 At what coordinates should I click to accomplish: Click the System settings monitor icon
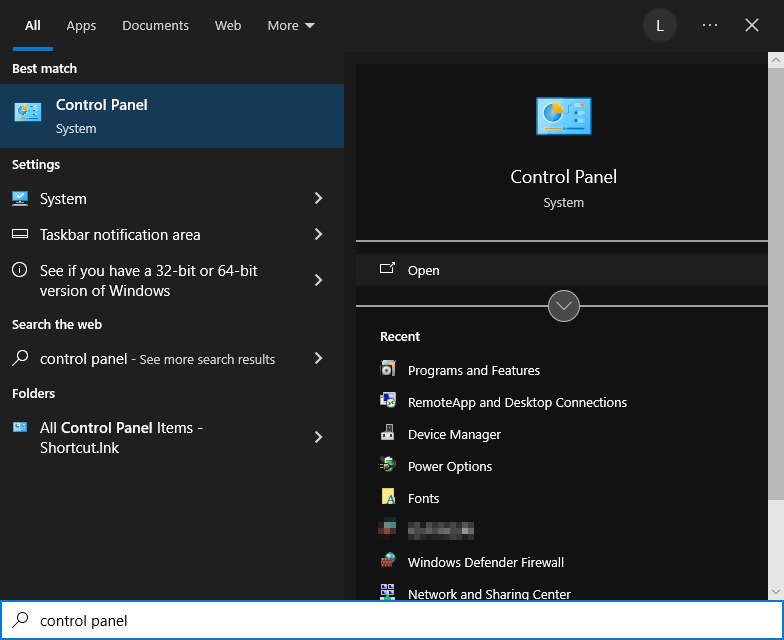(20, 198)
